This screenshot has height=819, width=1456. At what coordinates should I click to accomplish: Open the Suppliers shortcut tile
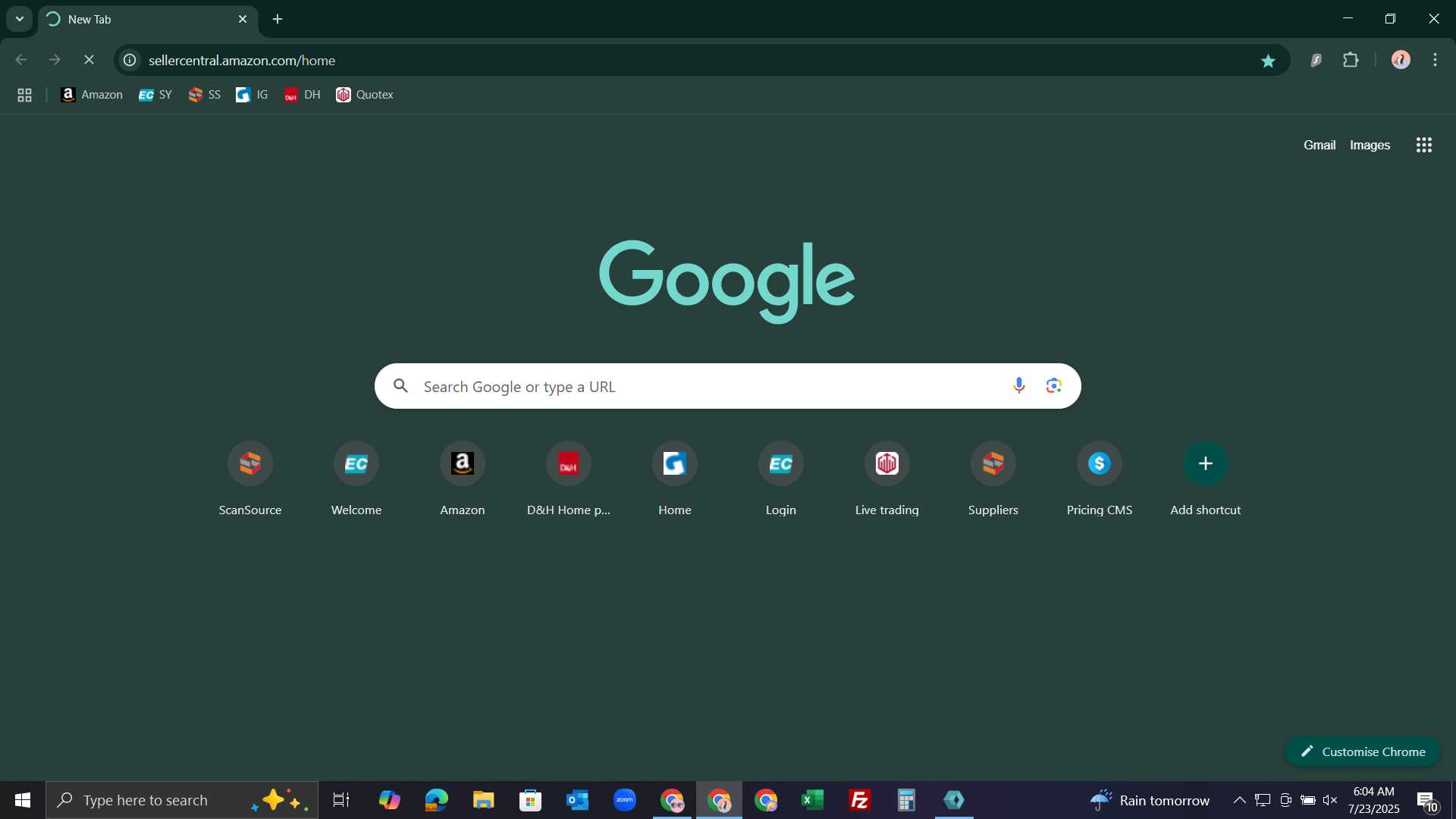[x=993, y=479]
